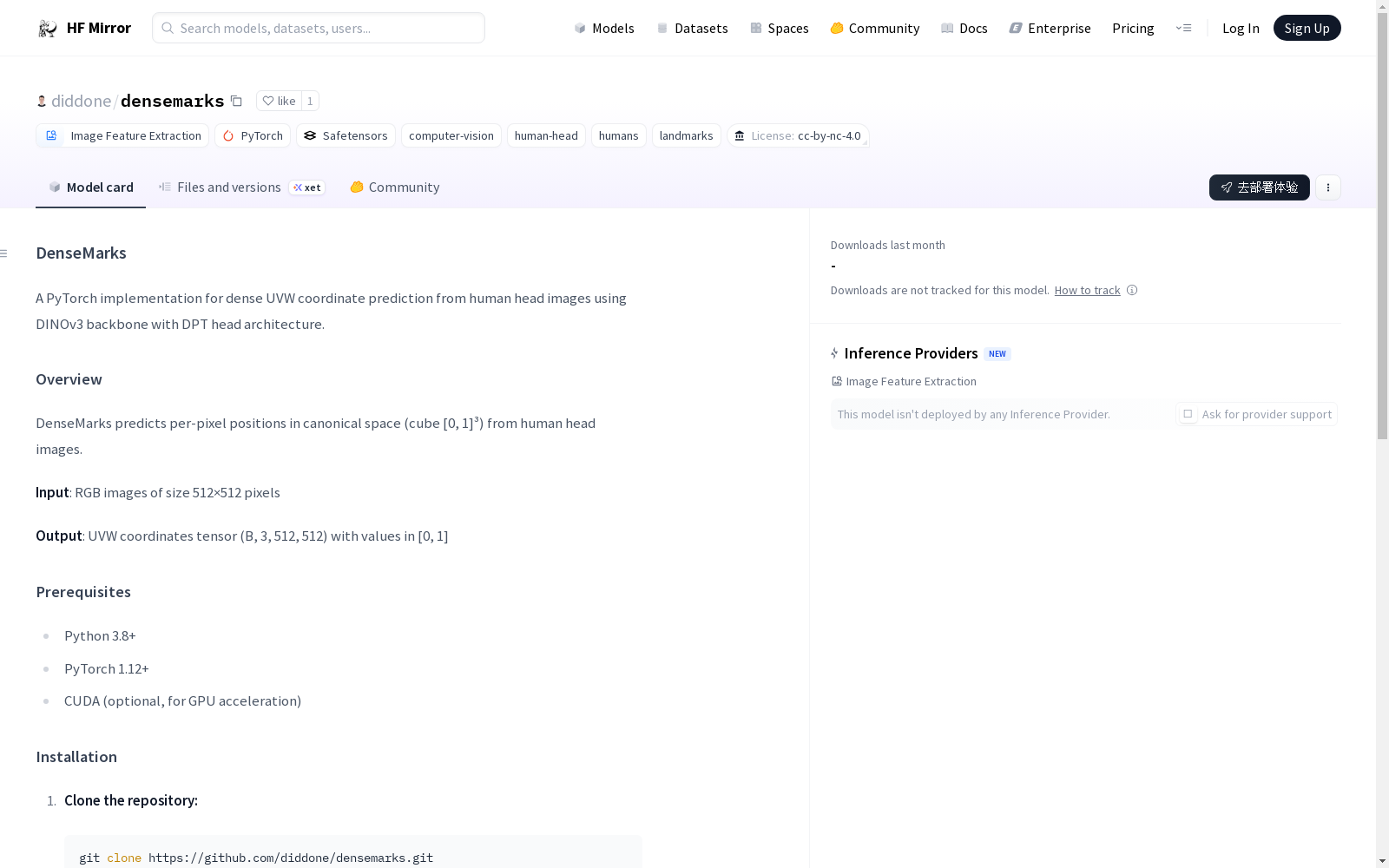Open the Datasets nav item
The width and height of the screenshot is (1389, 868).
[692, 28]
